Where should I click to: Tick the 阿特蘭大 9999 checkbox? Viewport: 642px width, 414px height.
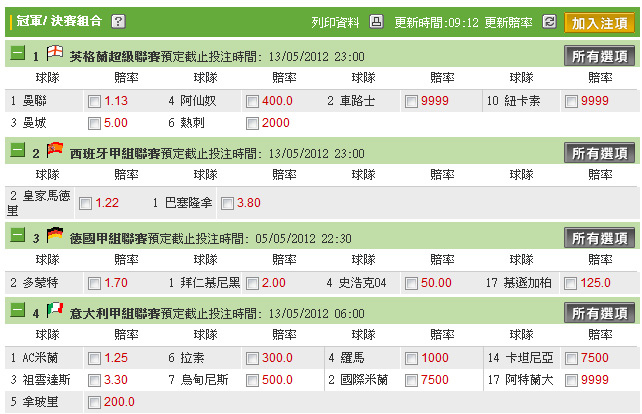pos(571,380)
